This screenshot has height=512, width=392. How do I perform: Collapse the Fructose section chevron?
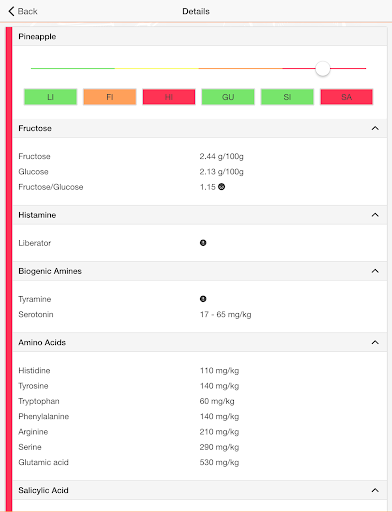pyautogui.click(x=375, y=128)
